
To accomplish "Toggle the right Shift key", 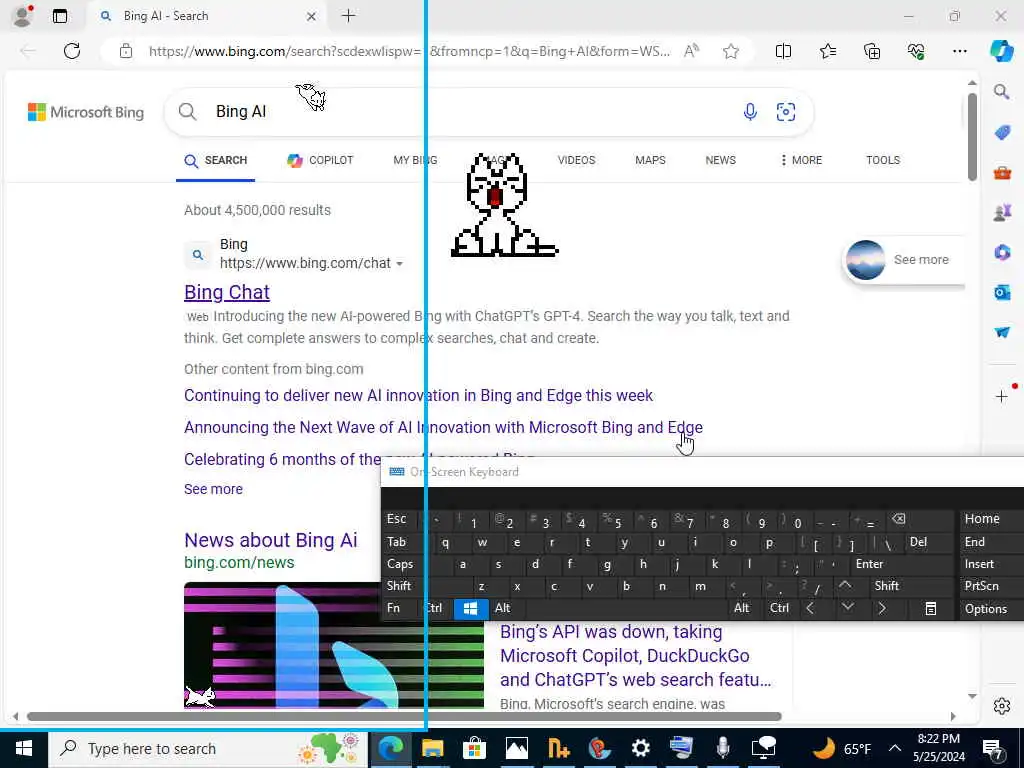I will click(886, 586).
